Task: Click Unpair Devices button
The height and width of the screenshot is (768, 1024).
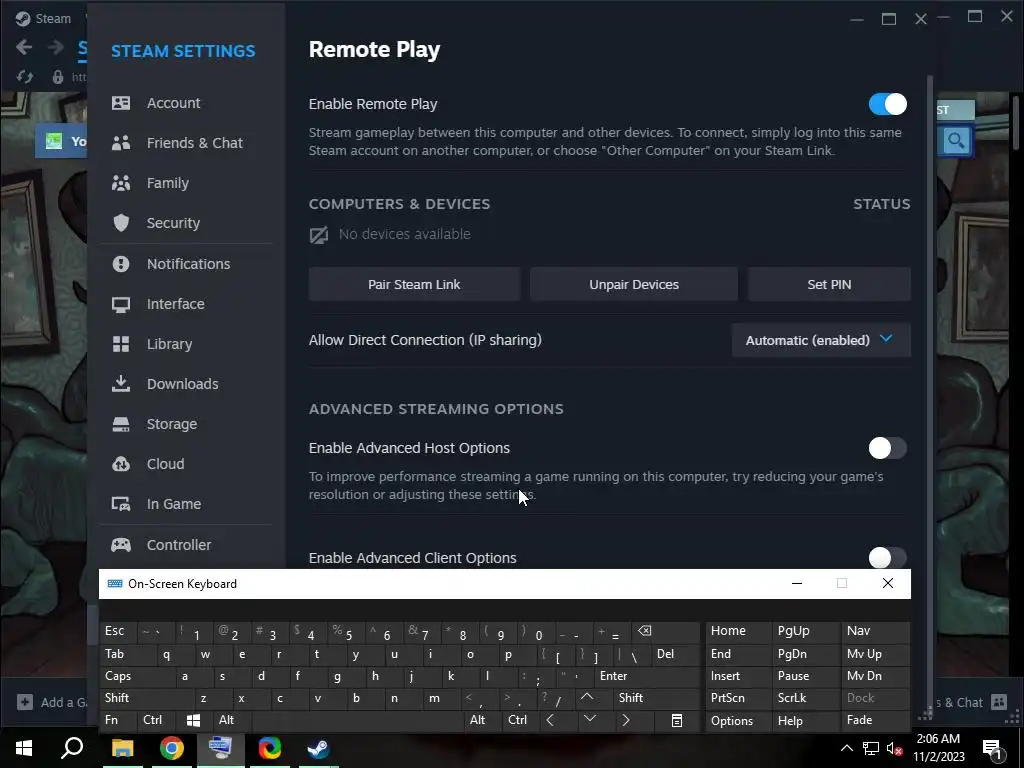Action: click(633, 284)
